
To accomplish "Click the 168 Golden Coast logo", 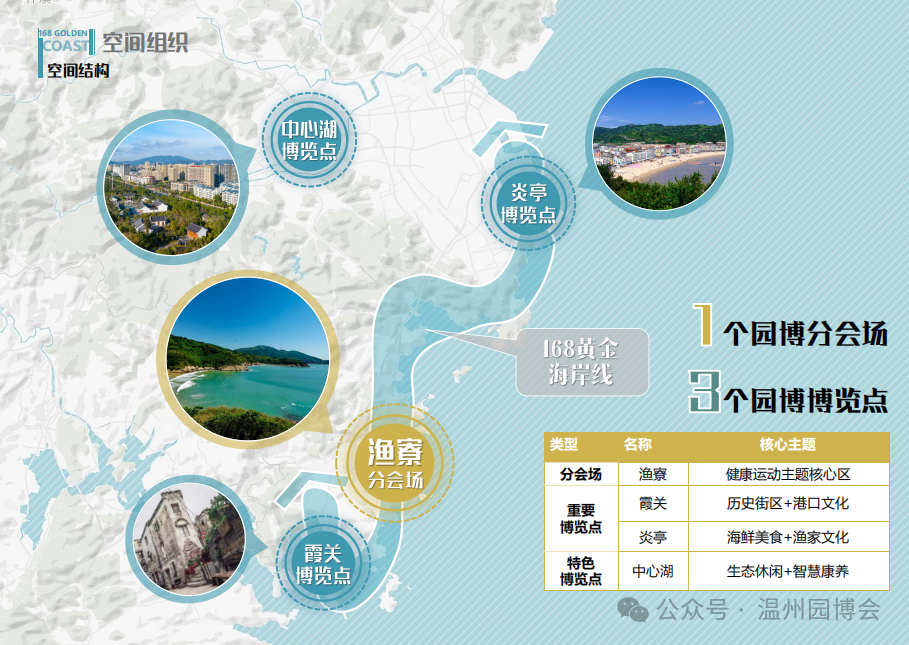I will [63, 40].
